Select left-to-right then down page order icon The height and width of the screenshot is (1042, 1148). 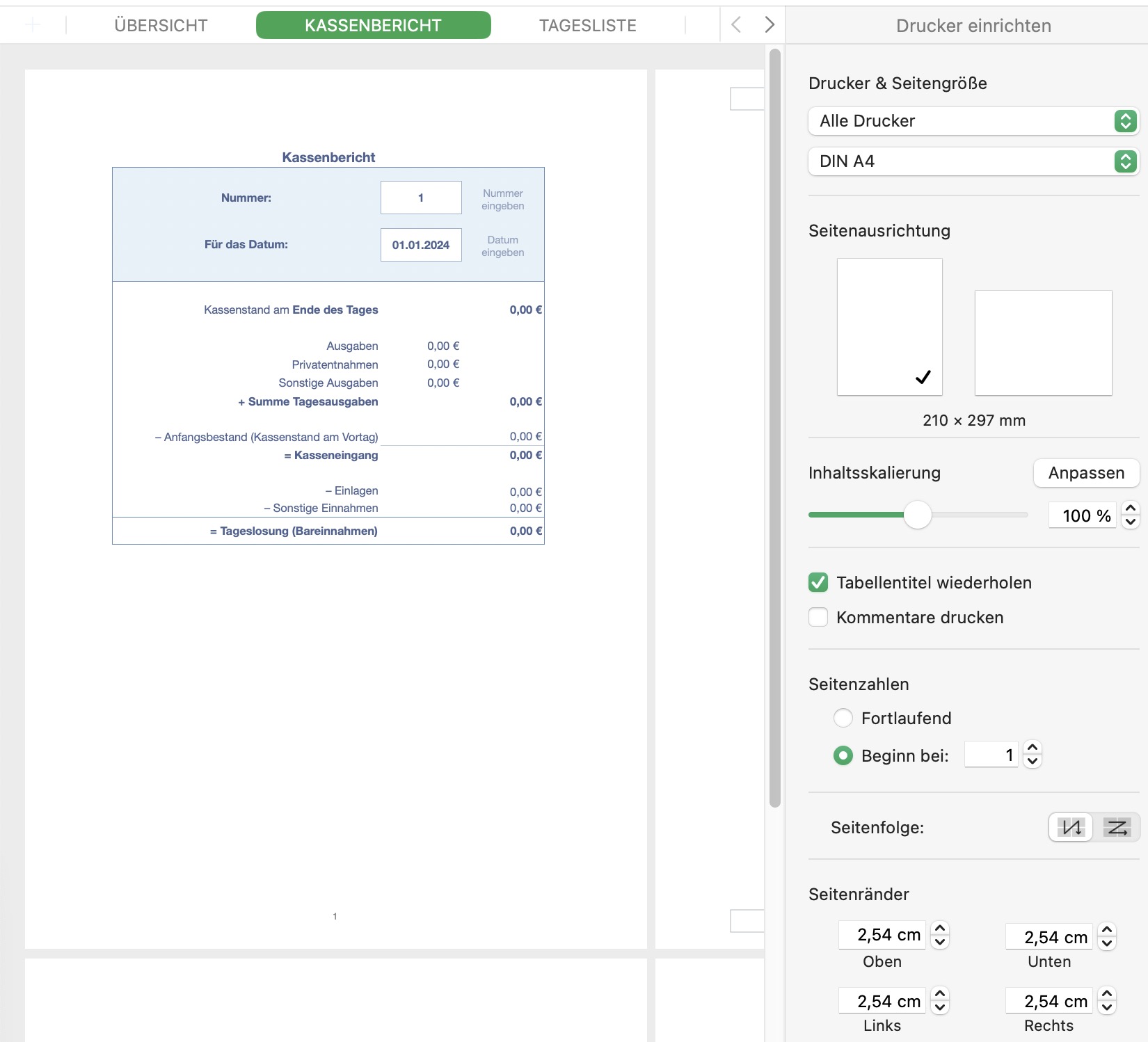[x=1117, y=827]
